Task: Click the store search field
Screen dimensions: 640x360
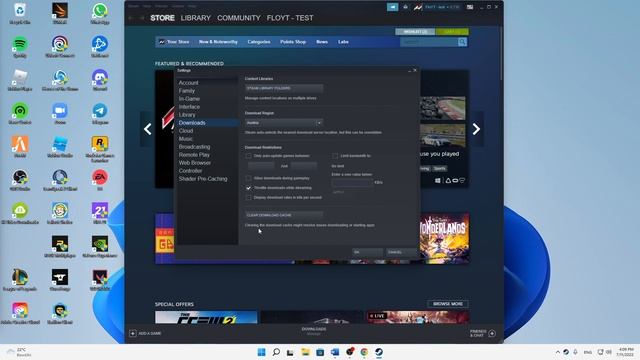Action: pyautogui.click(x=429, y=42)
